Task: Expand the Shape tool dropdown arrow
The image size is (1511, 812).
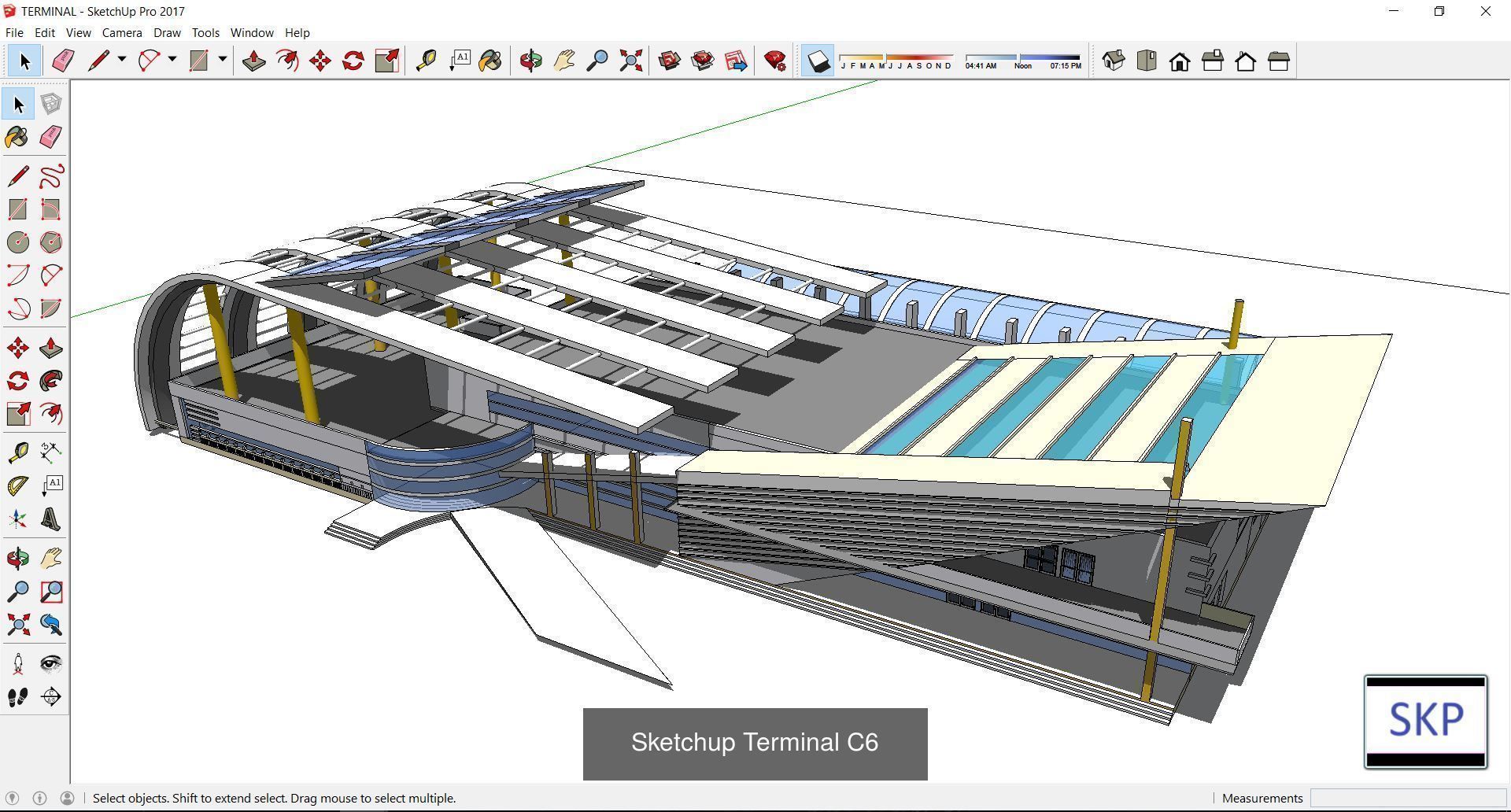Action: pyautogui.click(x=223, y=60)
